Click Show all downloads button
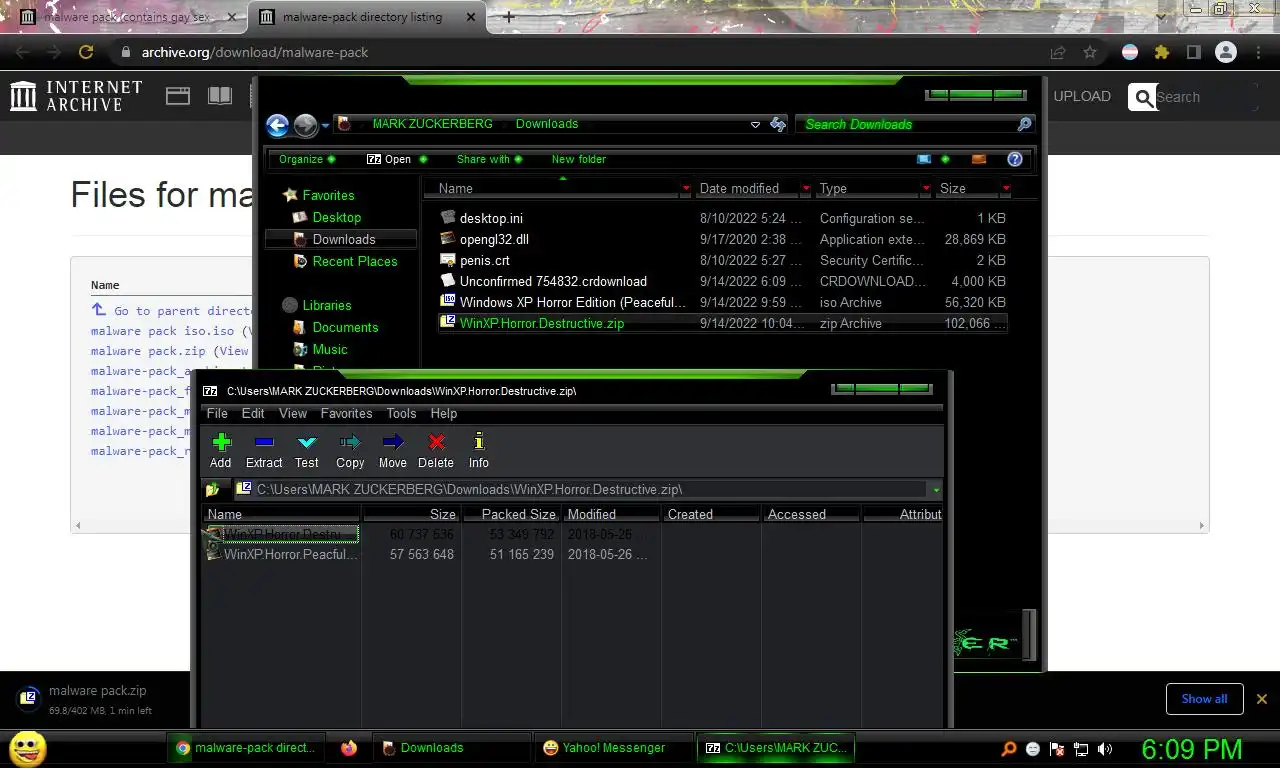The height and width of the screenshot is (768, 1280). click(x=1204, y=699)
